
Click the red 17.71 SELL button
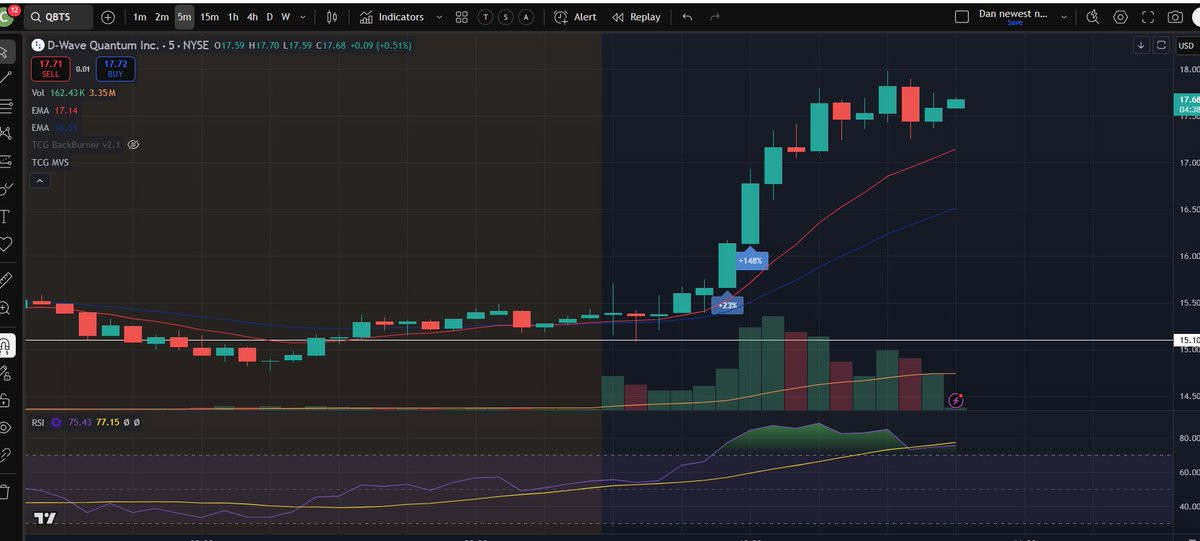pos(50,68)
